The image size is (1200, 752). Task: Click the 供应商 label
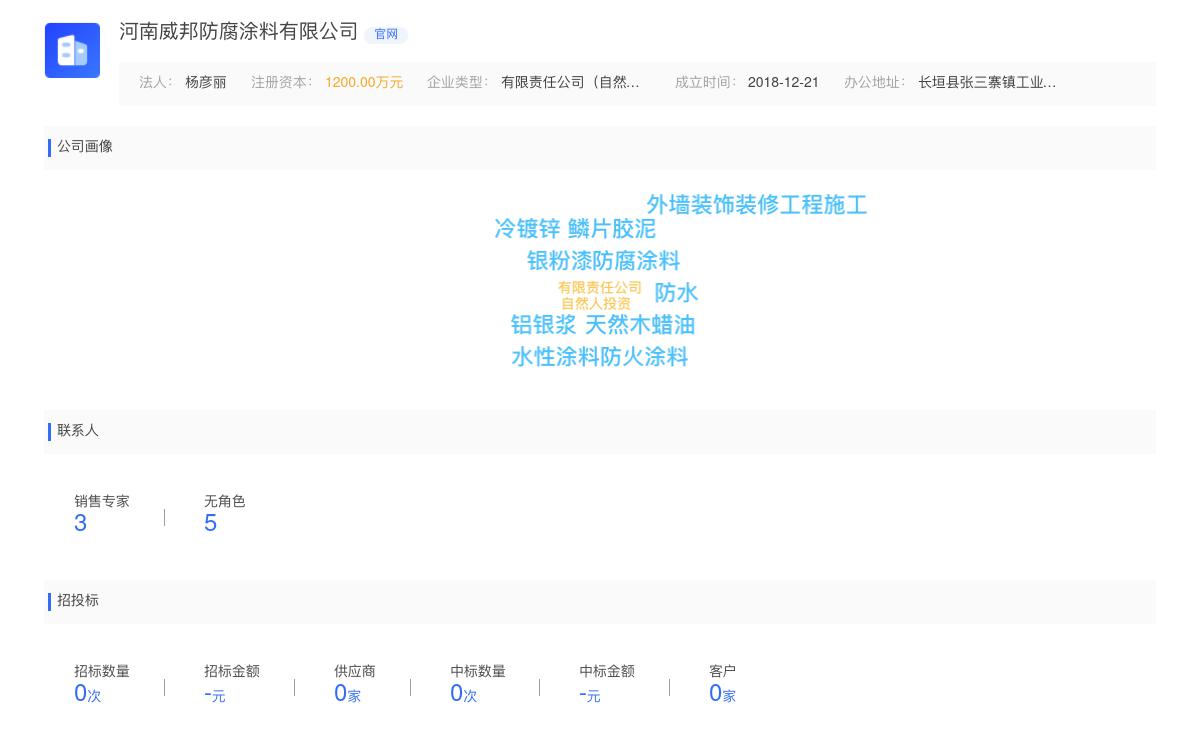pyautogui.click(x=355, y=672)
